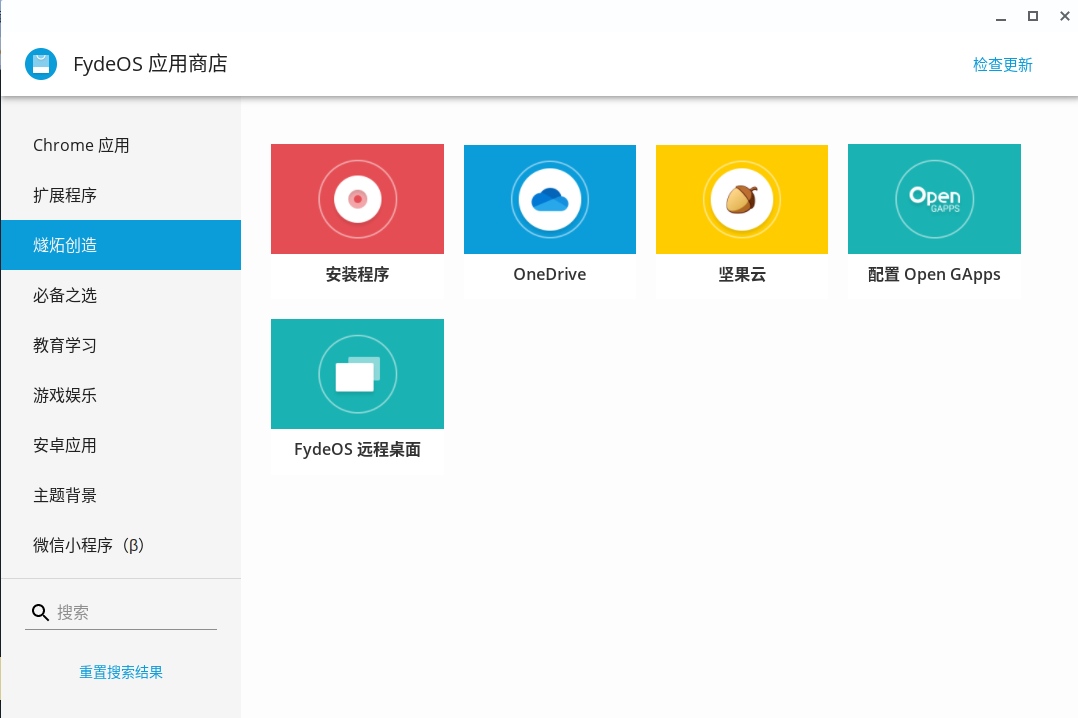Select the 教育学习 category
The height and width of the screenshot is (718, 1078).
tap(121, 345)
